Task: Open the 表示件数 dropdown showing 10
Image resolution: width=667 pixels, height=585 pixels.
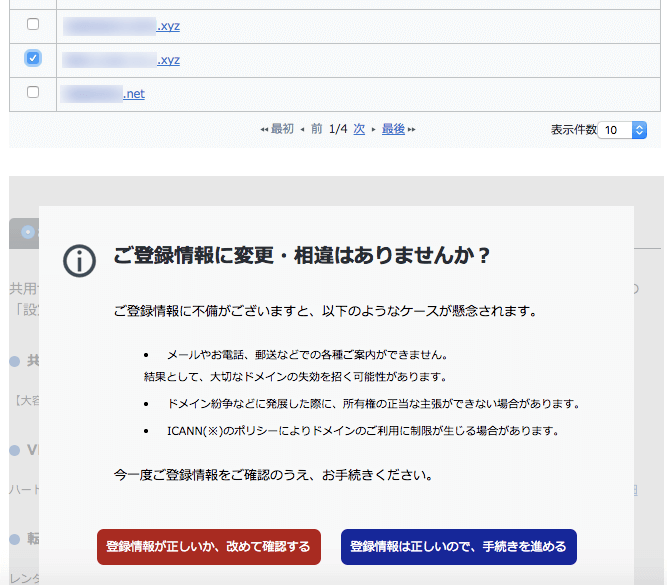Action: (x=622, y=130)
